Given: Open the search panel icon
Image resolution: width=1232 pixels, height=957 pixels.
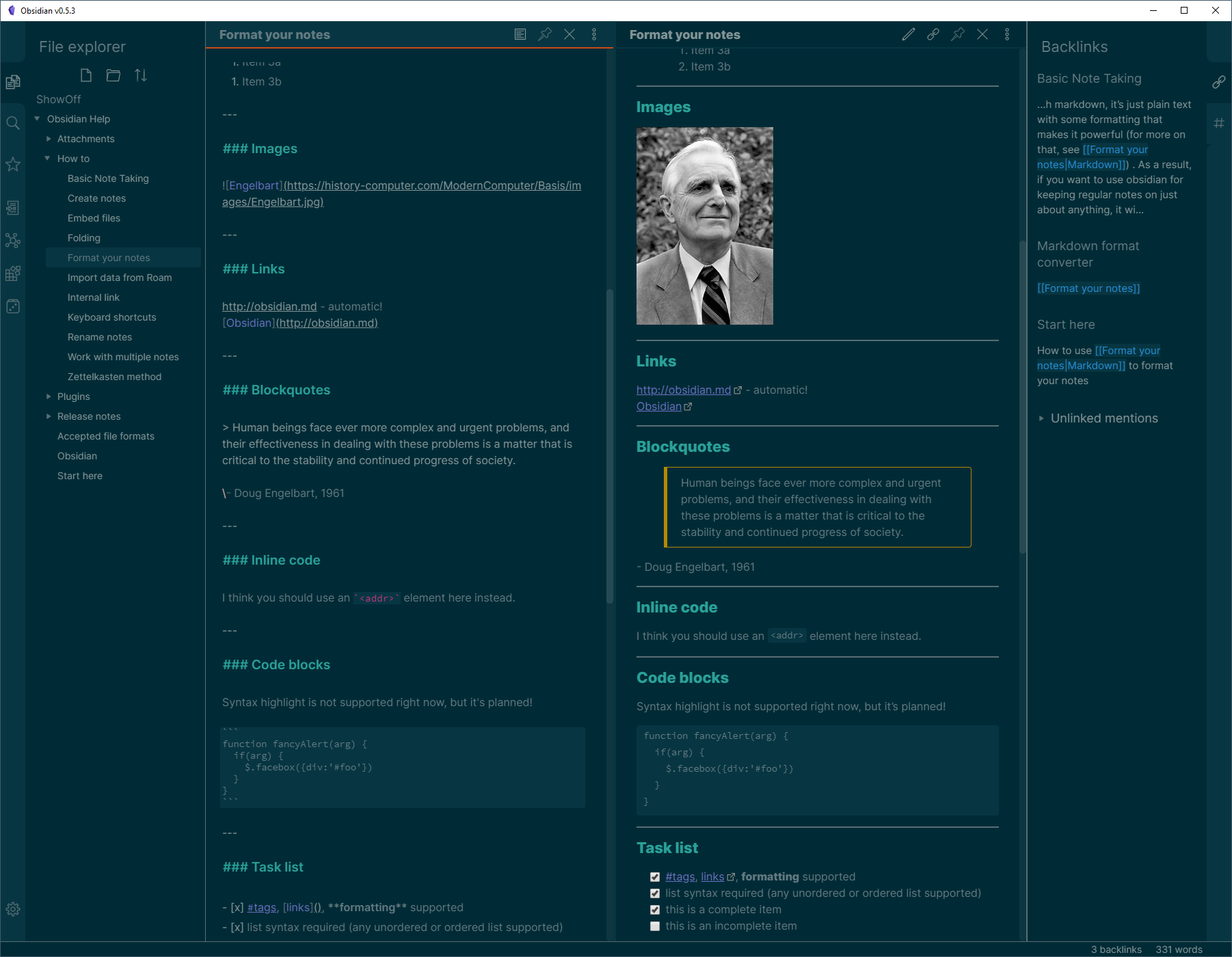Looking at the screenshot, I should 13,123.
